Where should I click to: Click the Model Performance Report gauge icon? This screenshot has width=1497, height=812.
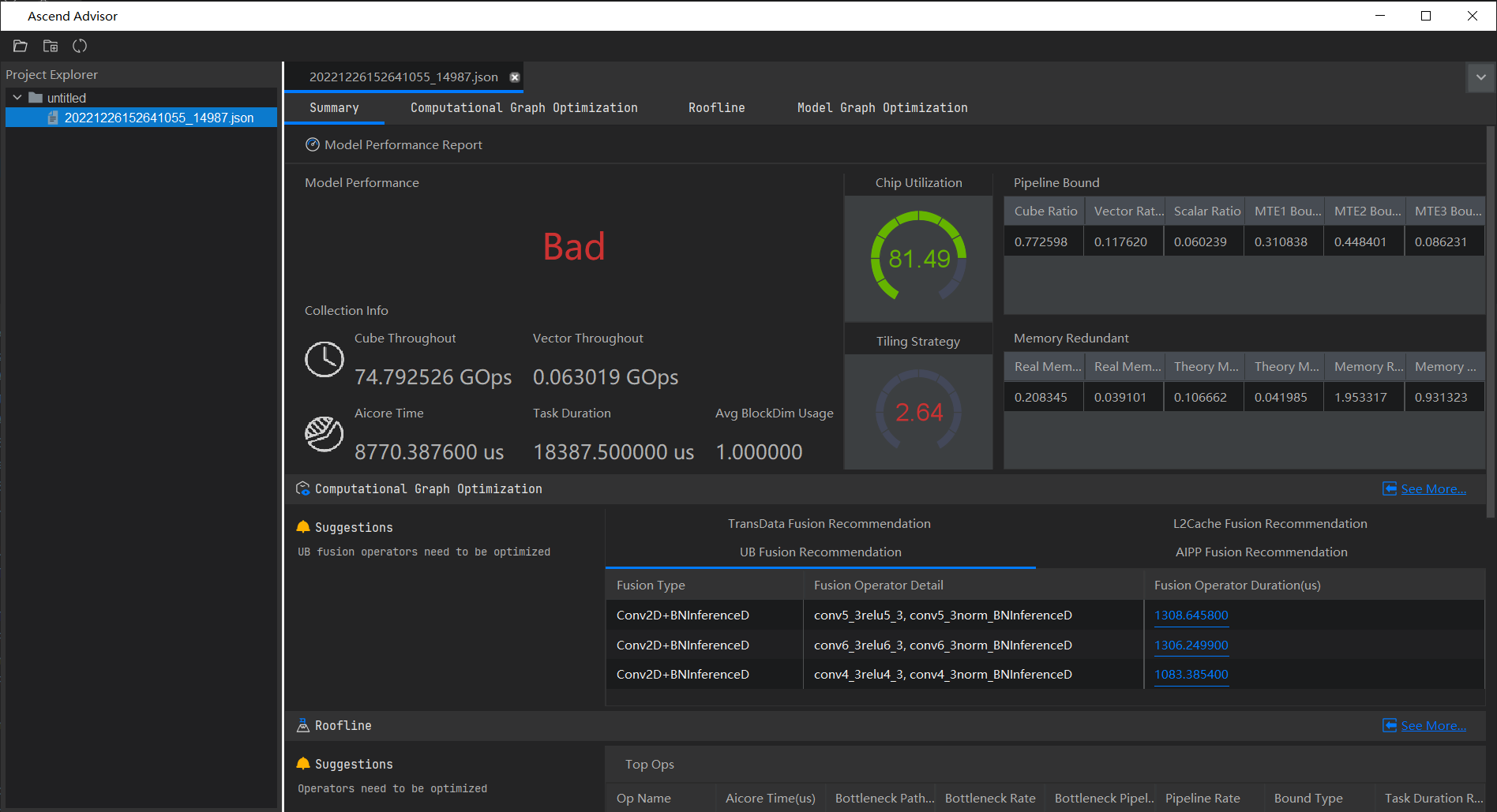tap(313, 144)
